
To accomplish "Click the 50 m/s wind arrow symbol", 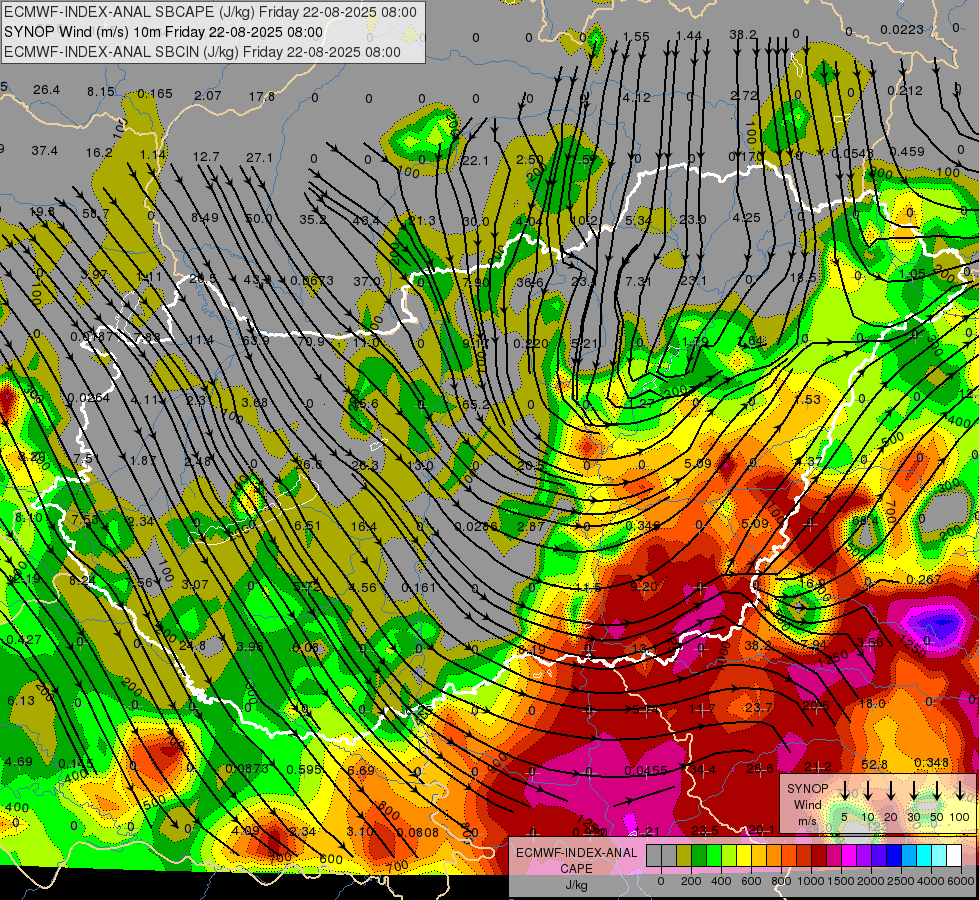I will 937,791.
